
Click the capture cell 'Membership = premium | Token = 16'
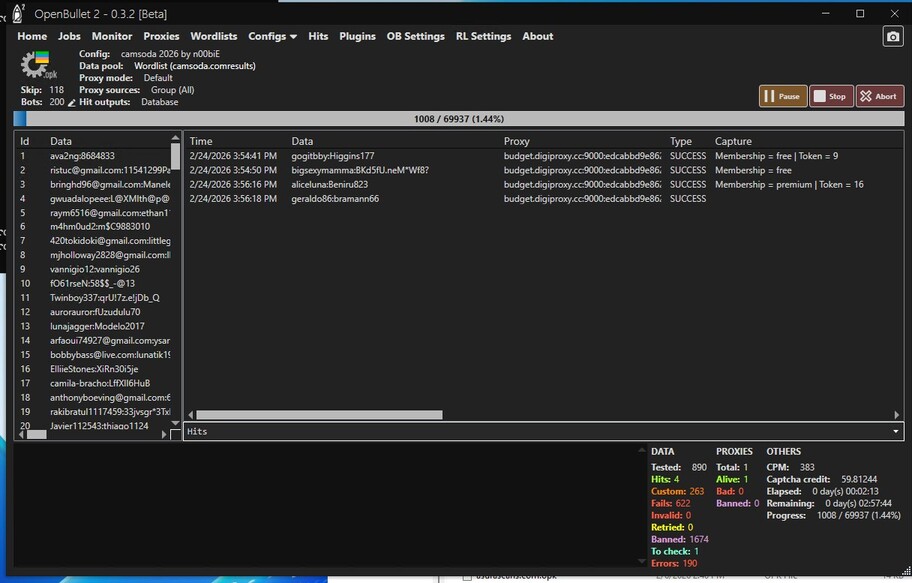pos(789,184)
